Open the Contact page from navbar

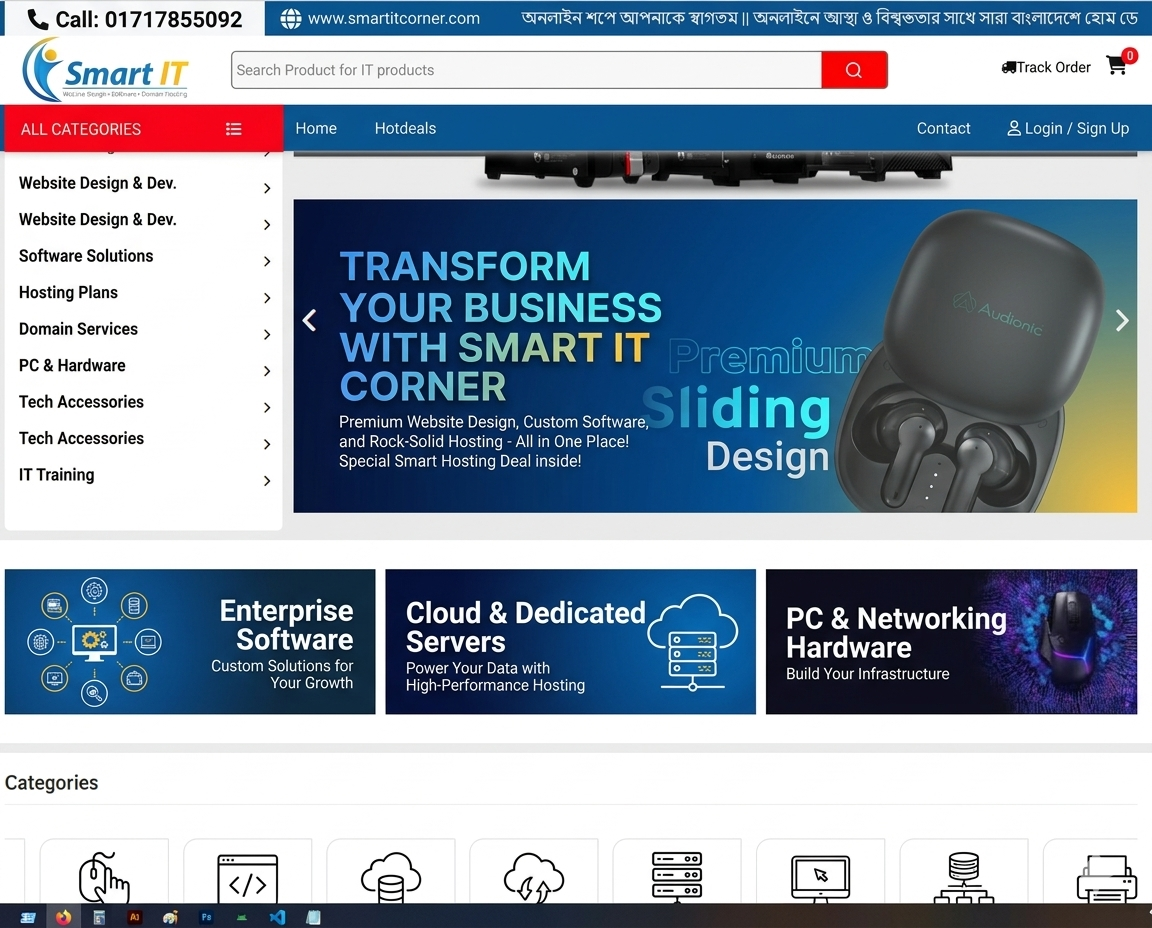pos(943,128)
